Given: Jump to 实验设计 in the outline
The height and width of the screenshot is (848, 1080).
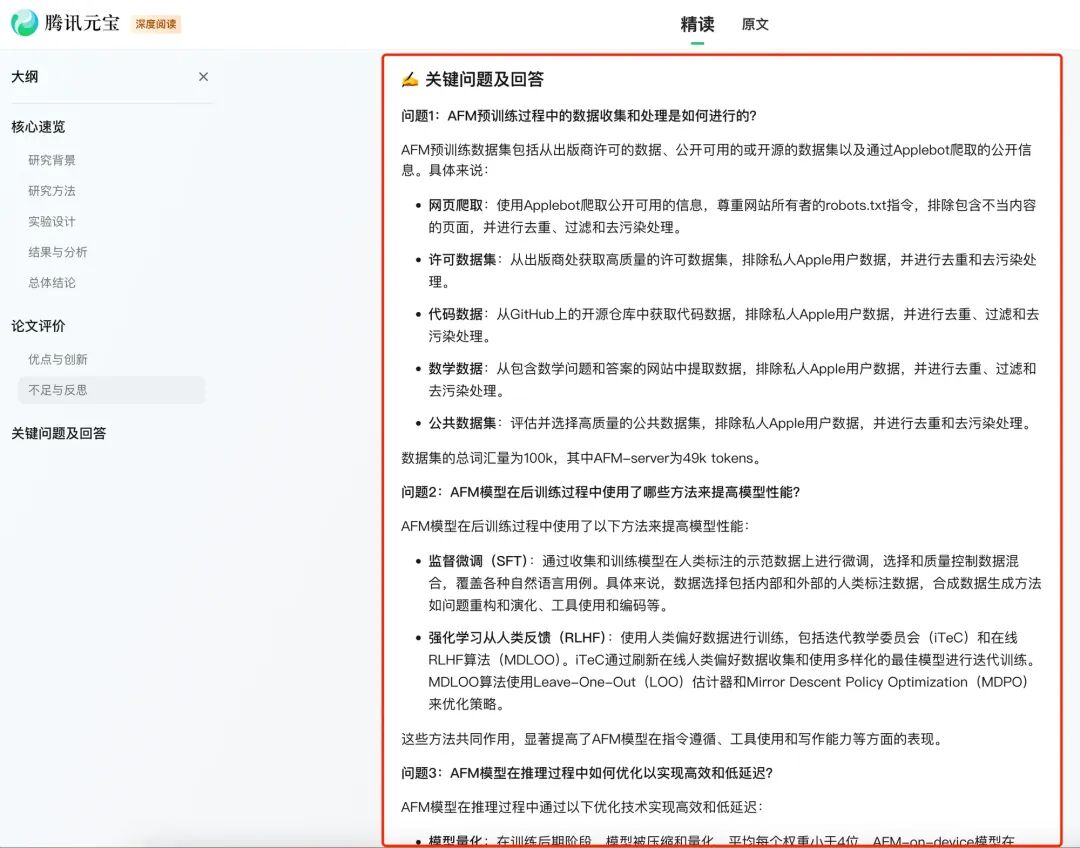Looking at the screenshot, I should [52, 221].
